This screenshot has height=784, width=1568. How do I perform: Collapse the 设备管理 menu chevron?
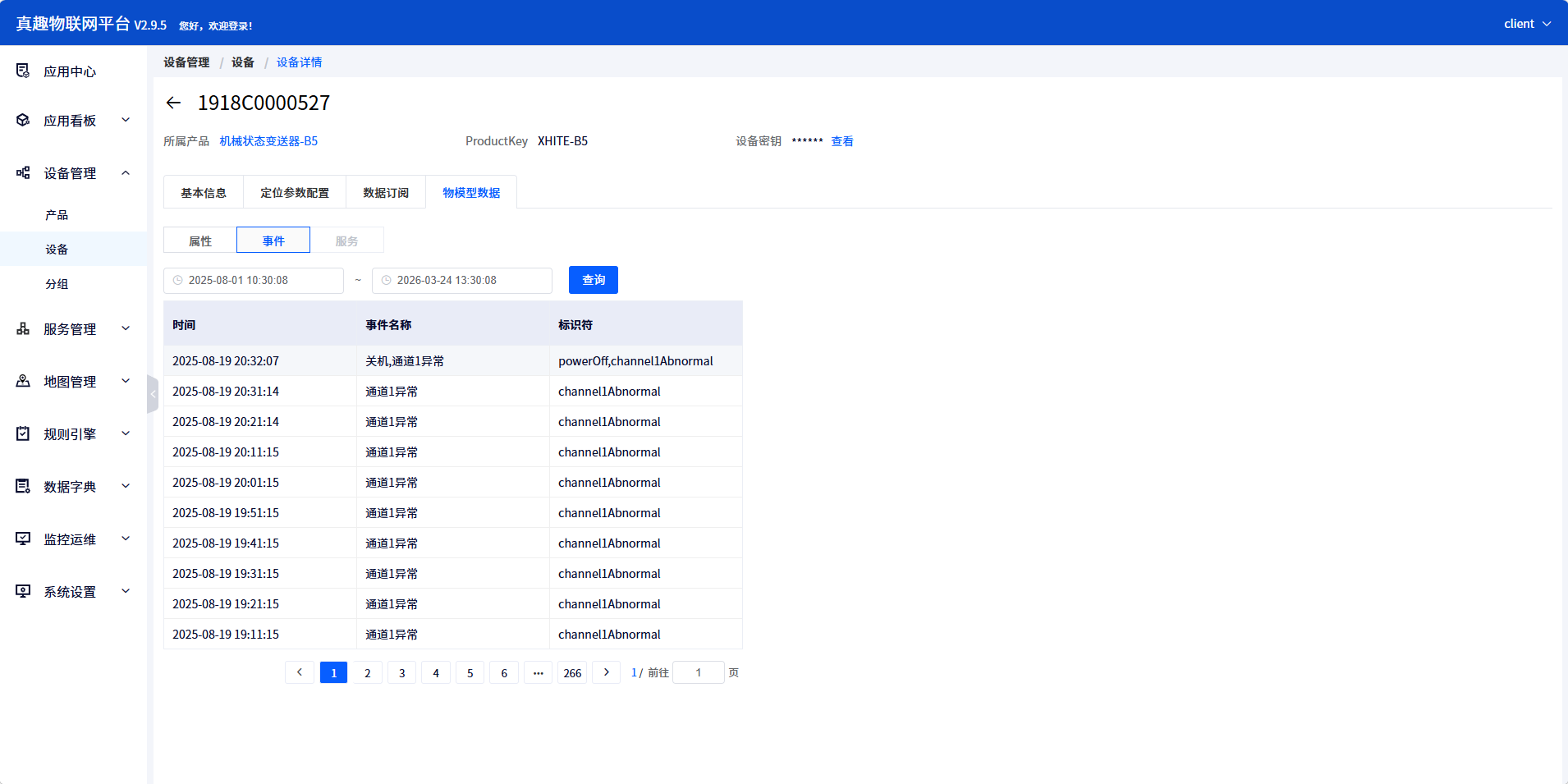[x=126, y=172]
